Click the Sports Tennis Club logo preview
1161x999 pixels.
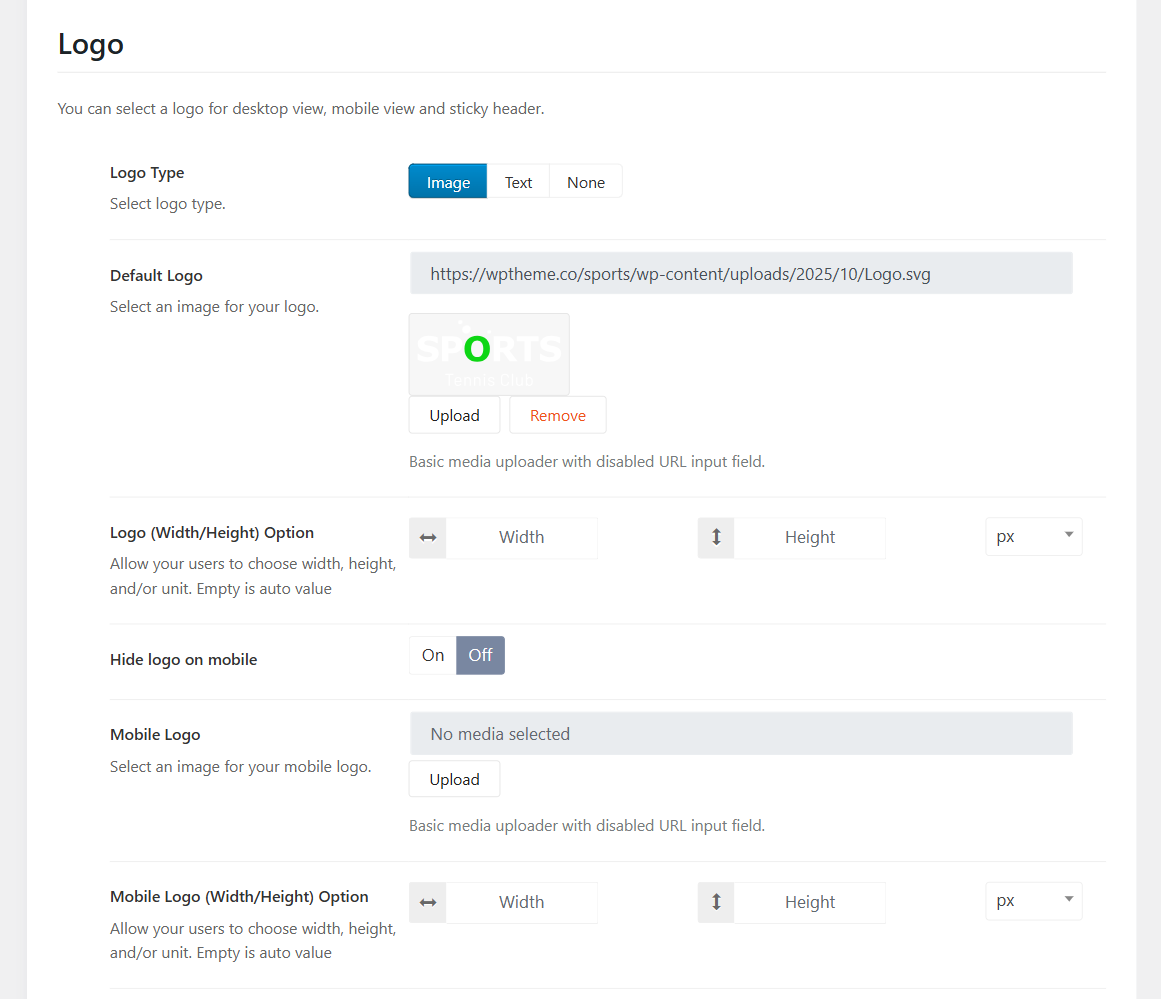point(489,355)
